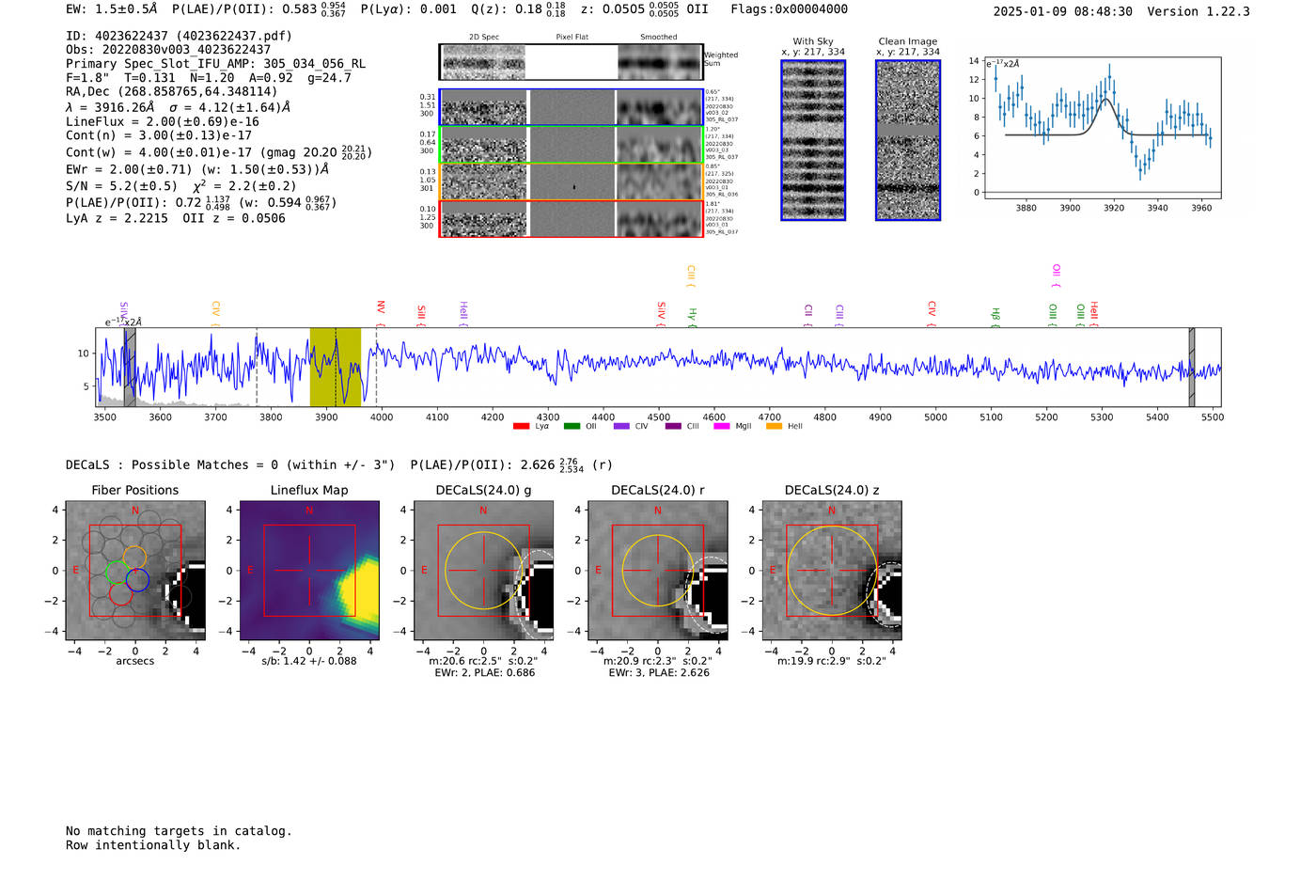Viewport: 1316px width, 896px height.
Task: Click the red CIV marker near 5000
Action: pos(932,313)
